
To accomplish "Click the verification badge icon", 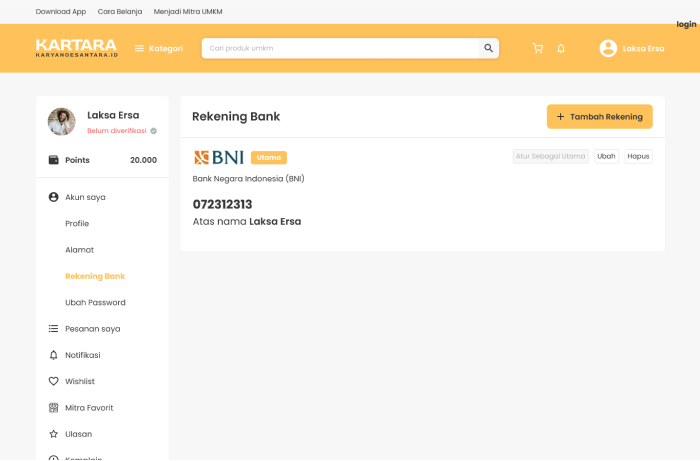I will coord(154,131).
